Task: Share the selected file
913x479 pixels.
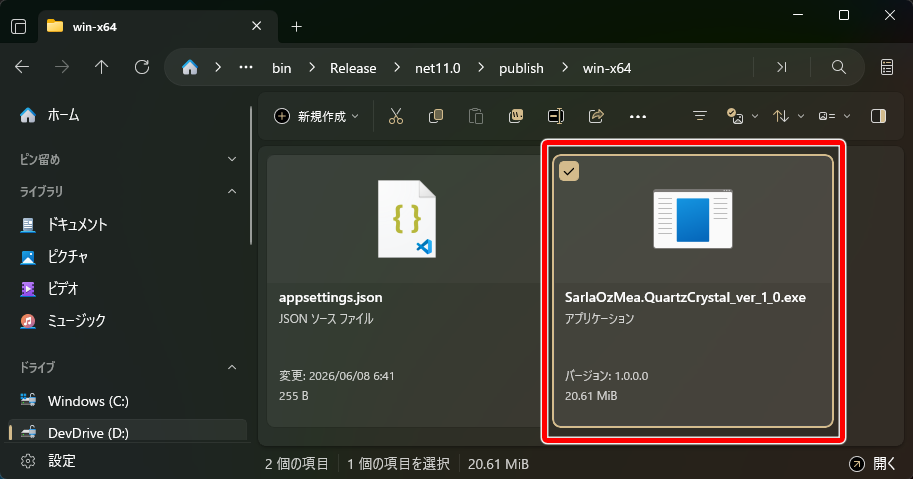Action: click(596, 116)
